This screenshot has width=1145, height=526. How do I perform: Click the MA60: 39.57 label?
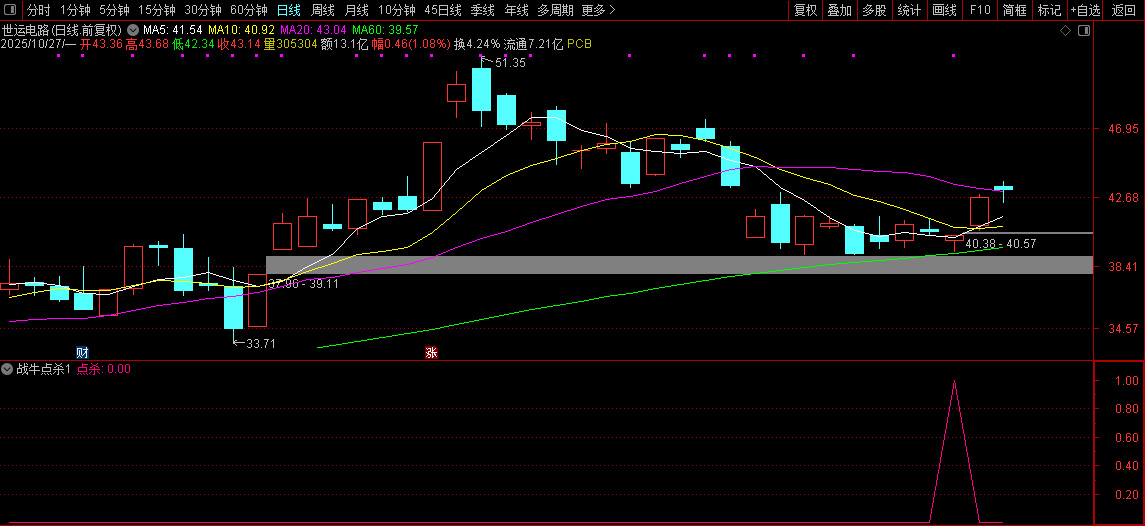click(385, 31)
